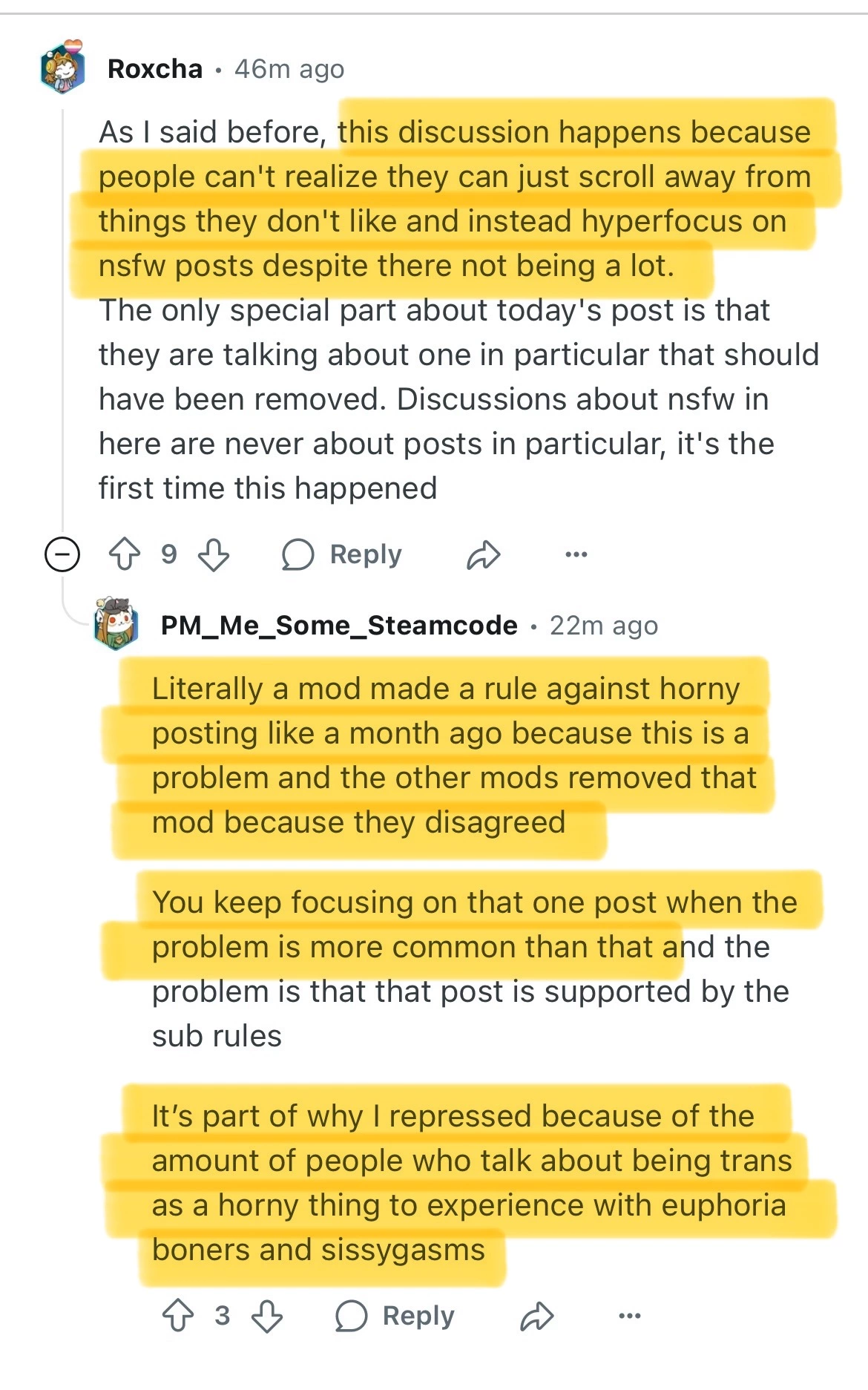Downvote Roxcha's comment

click(x=214, y=554)
